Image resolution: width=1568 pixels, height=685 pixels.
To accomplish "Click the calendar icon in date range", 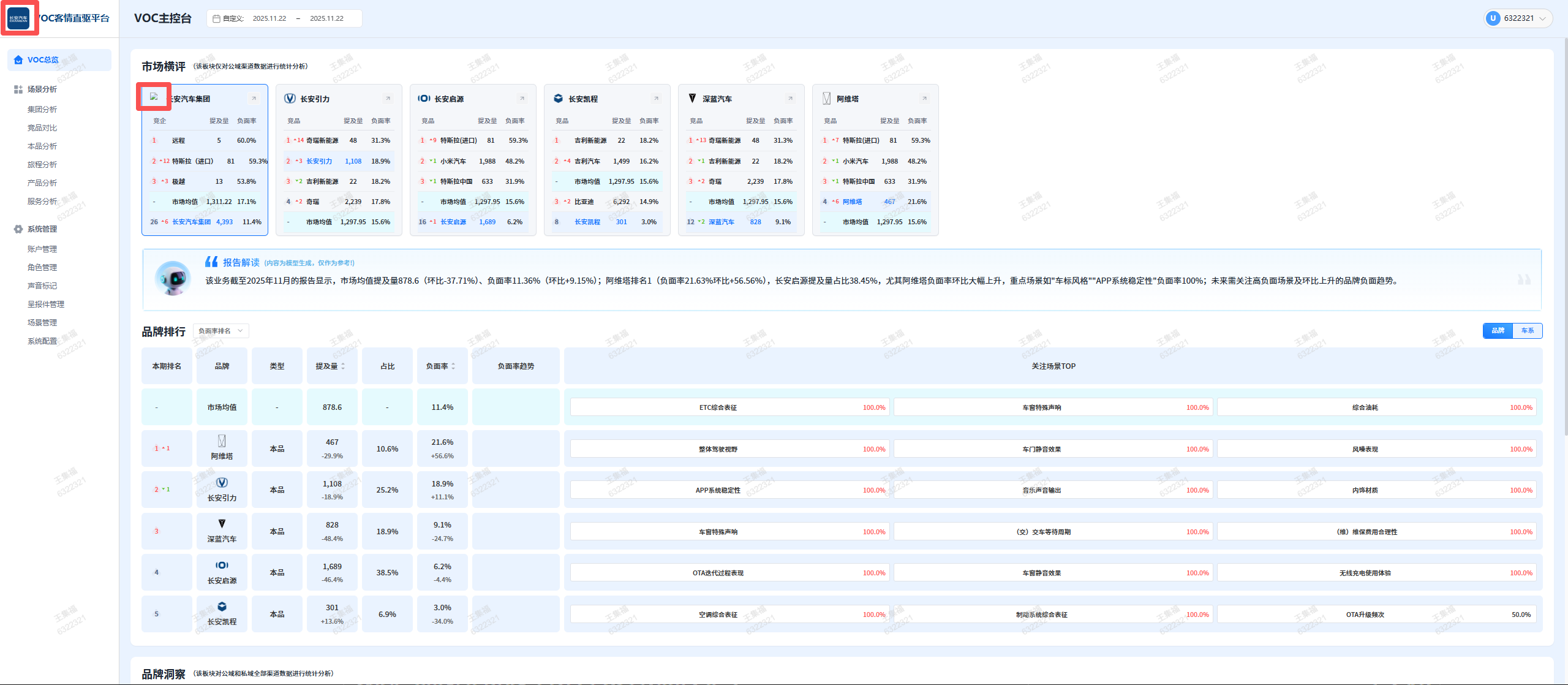I will pyautogui.click(x=216, y=18).
